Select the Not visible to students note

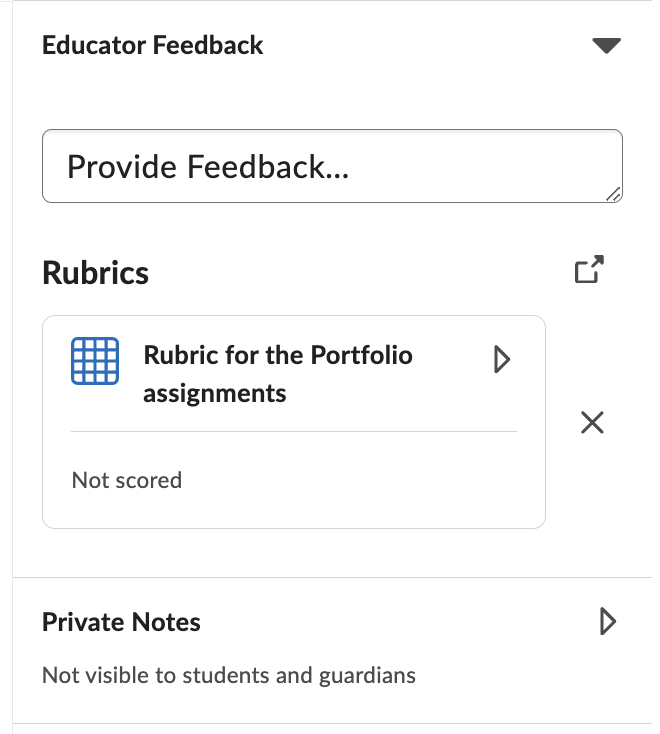229,675
